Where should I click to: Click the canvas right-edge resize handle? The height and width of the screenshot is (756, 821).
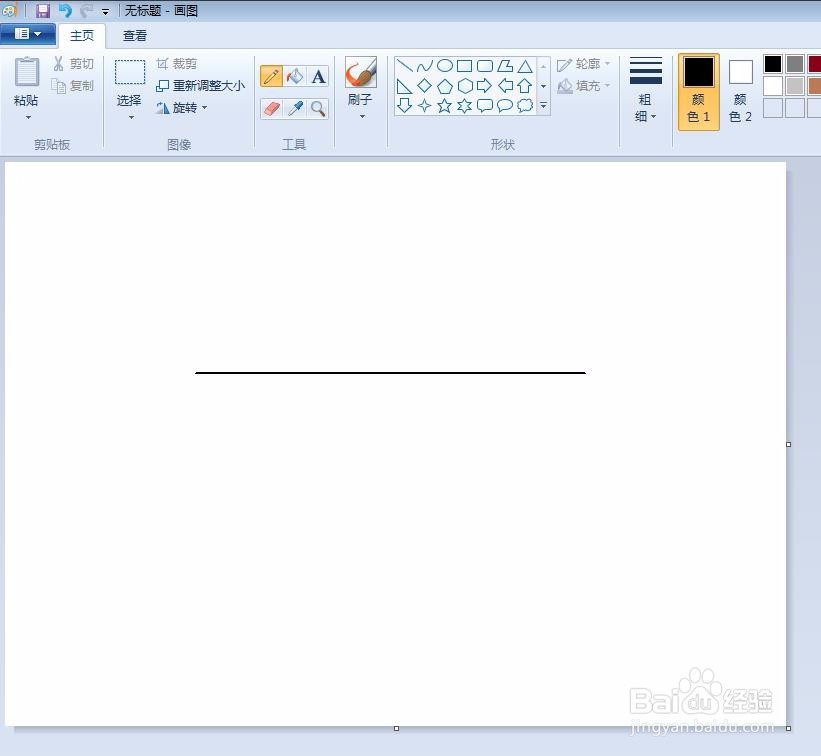[x=789, y=444]
